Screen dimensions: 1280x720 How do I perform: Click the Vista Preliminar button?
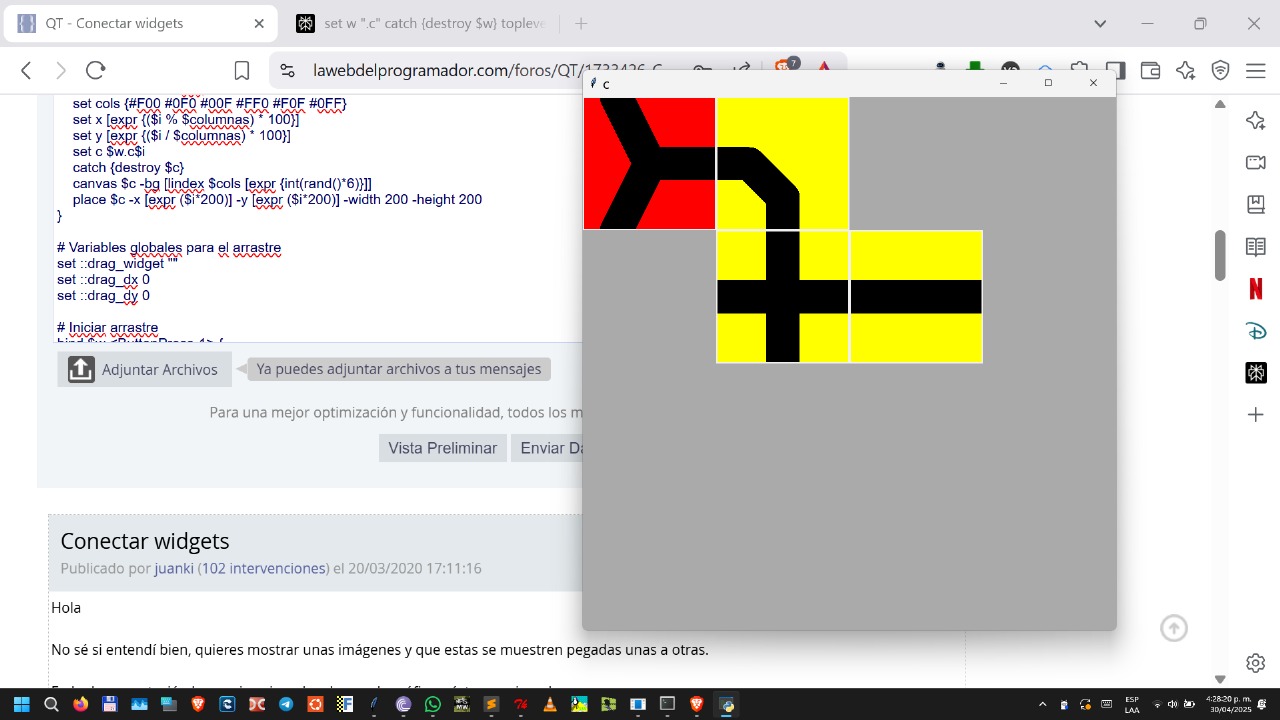point(442,448)
